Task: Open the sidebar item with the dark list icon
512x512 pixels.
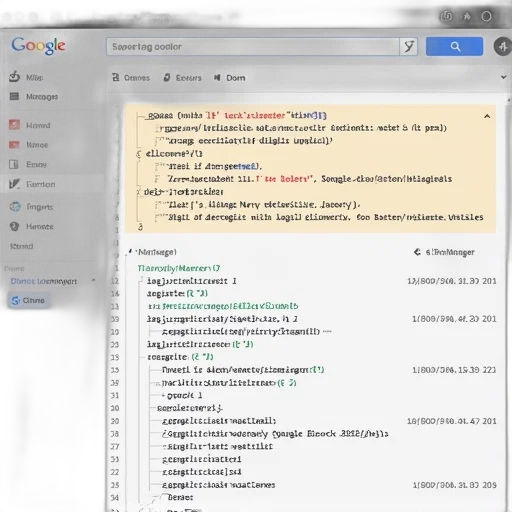Action: pos(33,97)
